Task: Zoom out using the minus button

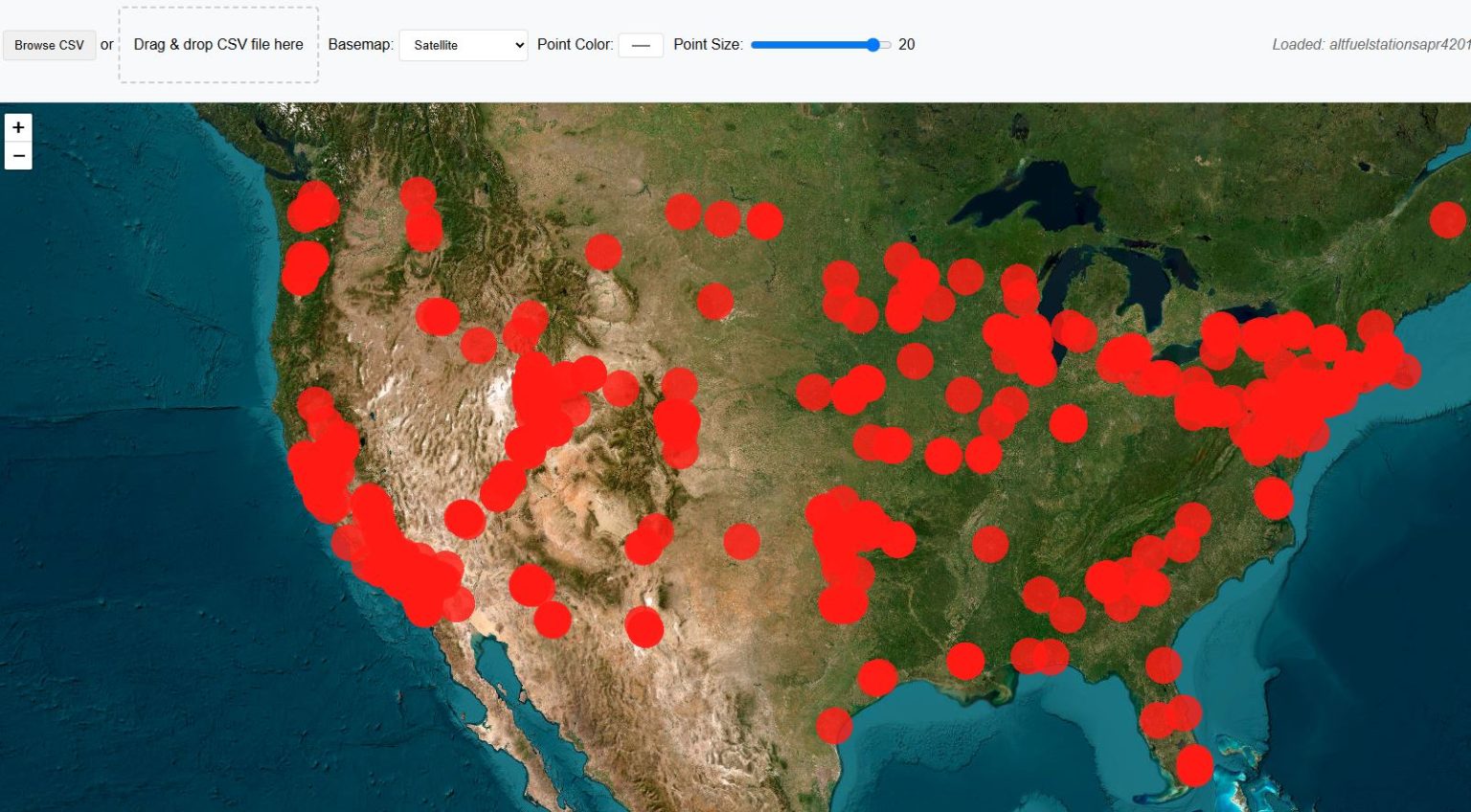Action: 17,156
